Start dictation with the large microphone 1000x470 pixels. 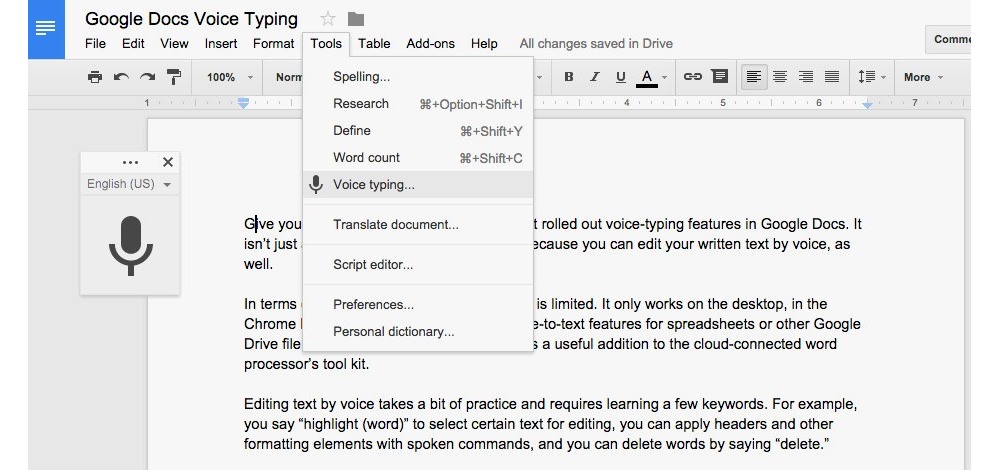pos(130,244)
